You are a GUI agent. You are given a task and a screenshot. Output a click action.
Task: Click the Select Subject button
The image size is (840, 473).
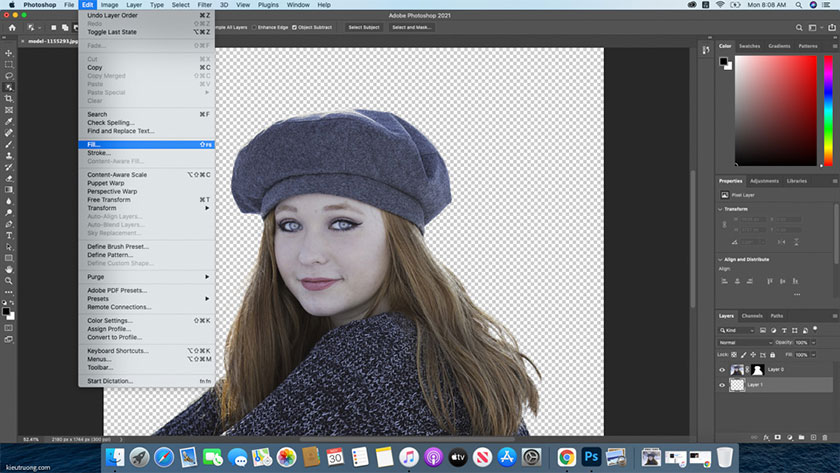tap(364, 27)
